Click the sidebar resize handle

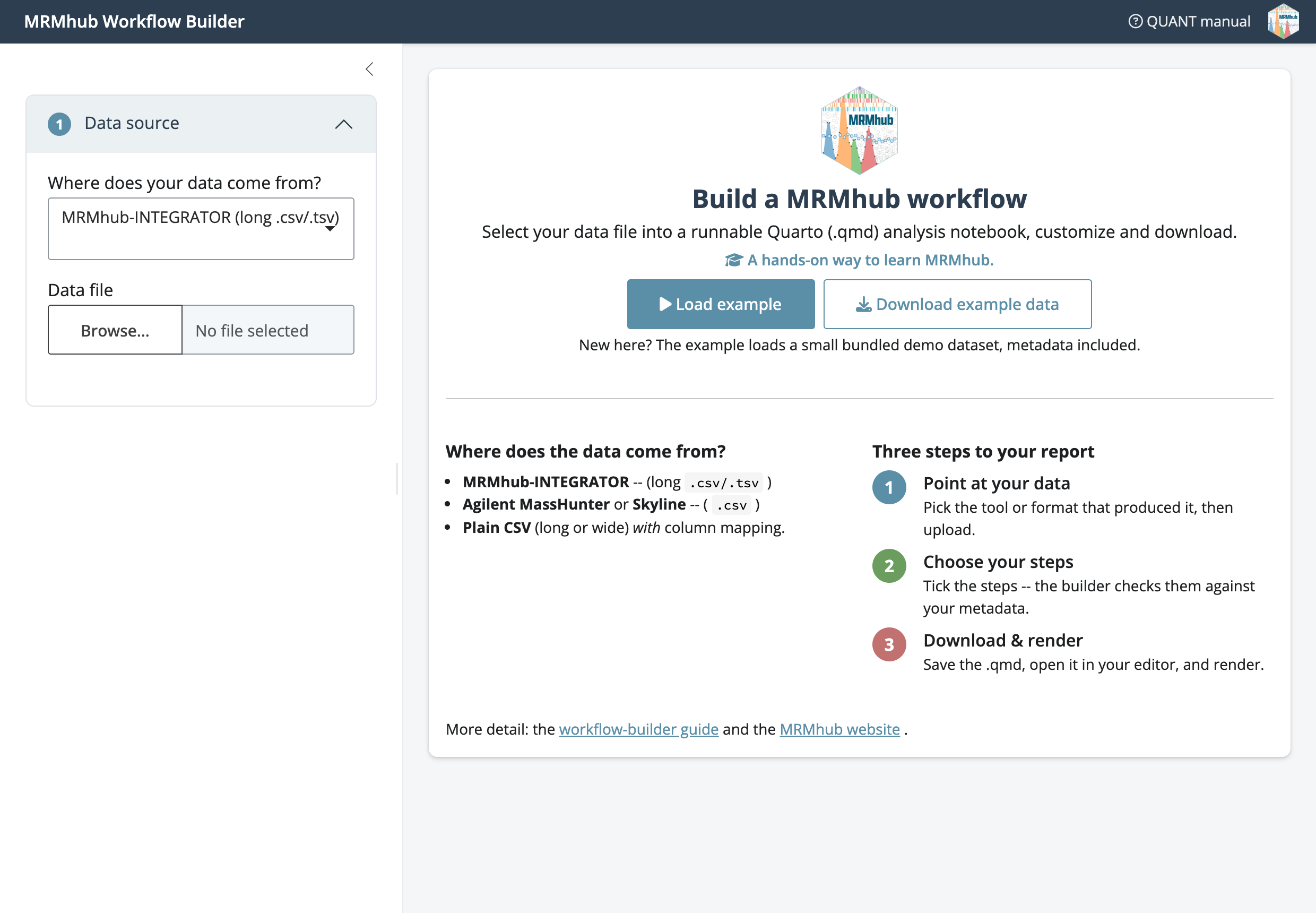[x=397, y=478]
